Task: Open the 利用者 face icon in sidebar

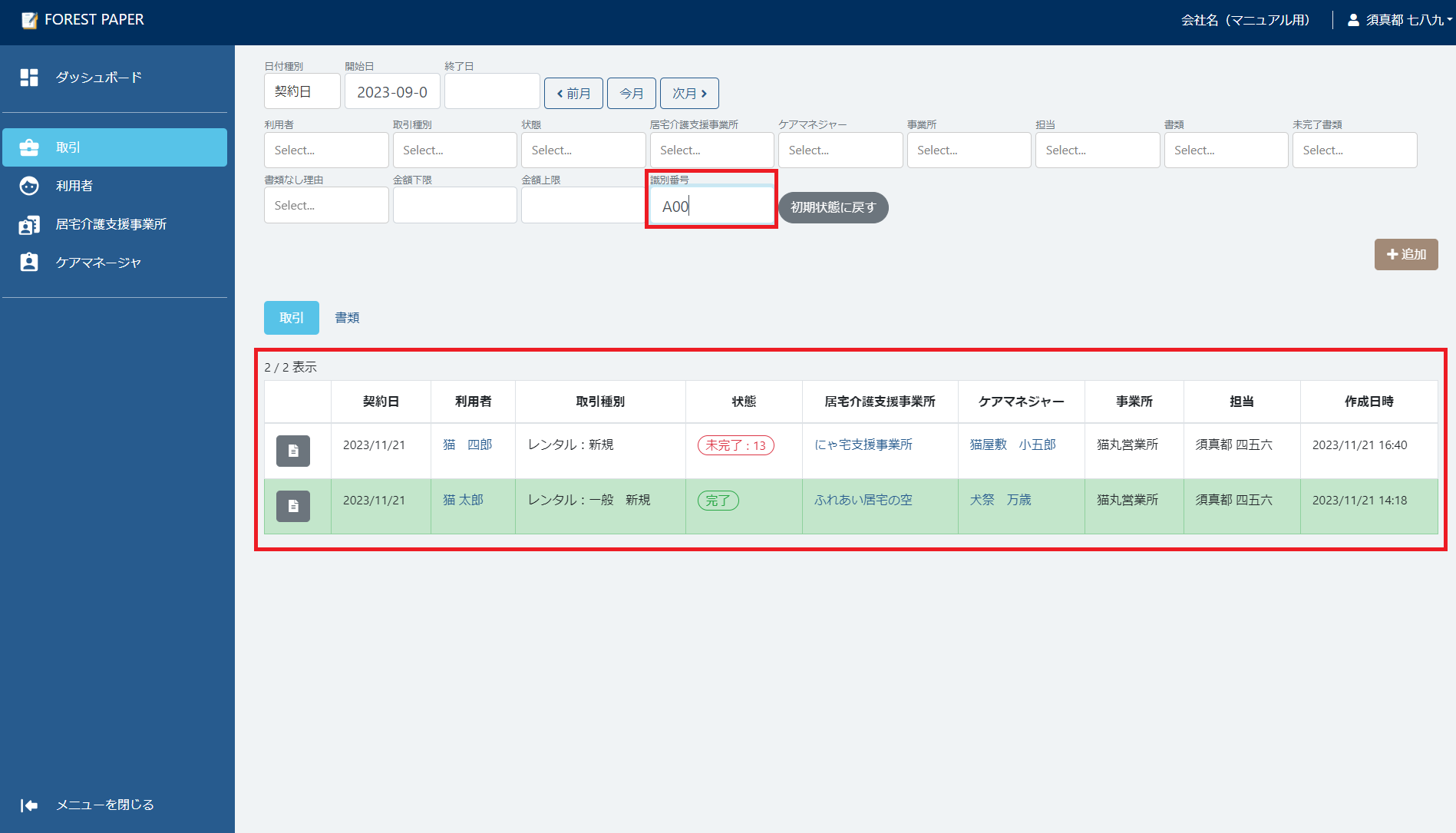Action: tap(29, 186)
